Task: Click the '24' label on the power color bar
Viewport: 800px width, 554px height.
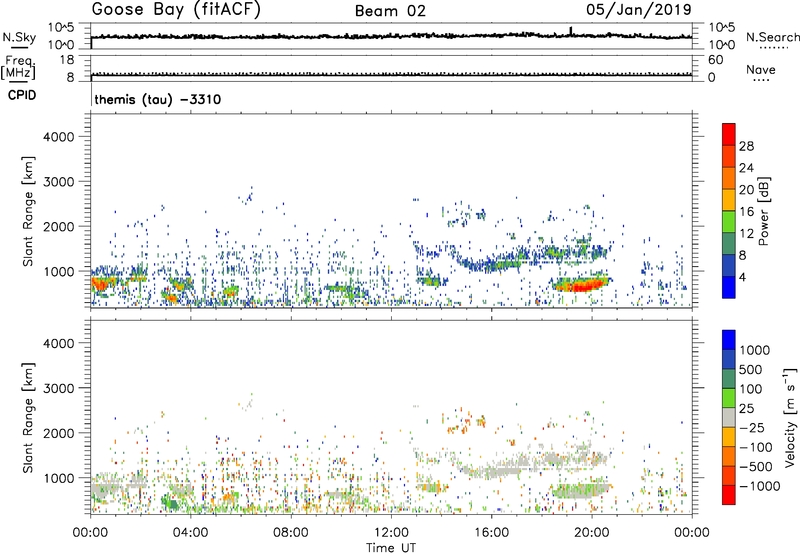Action: click(746, 168)
